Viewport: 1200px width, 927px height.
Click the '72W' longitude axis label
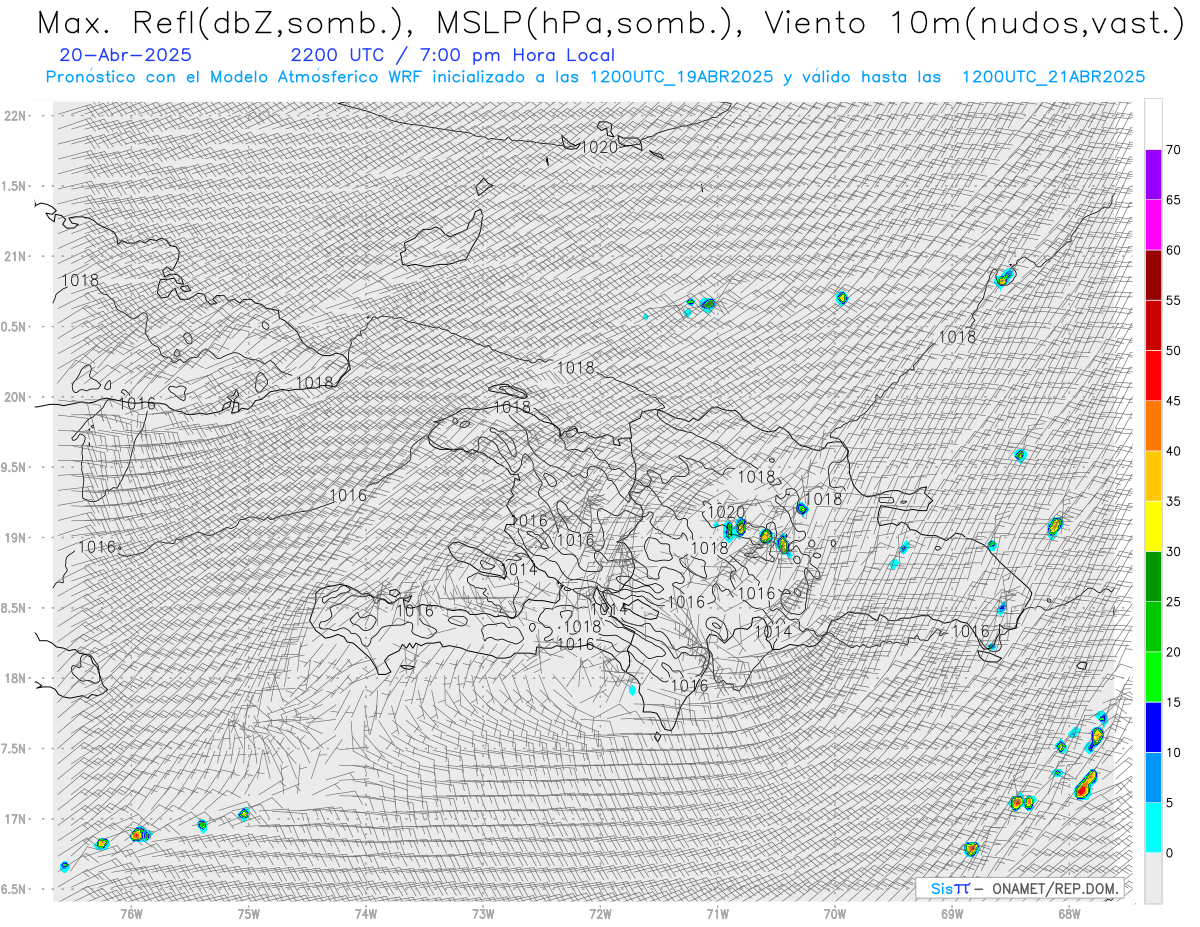coord(600,914)
